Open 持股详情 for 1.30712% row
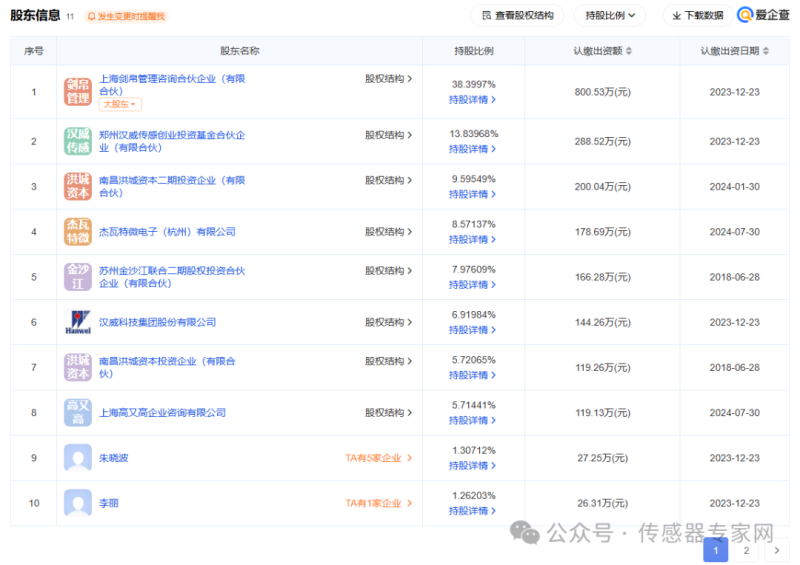Image resolution: width=800 pixels, height=565 pixels. click(x=472, y=465)
